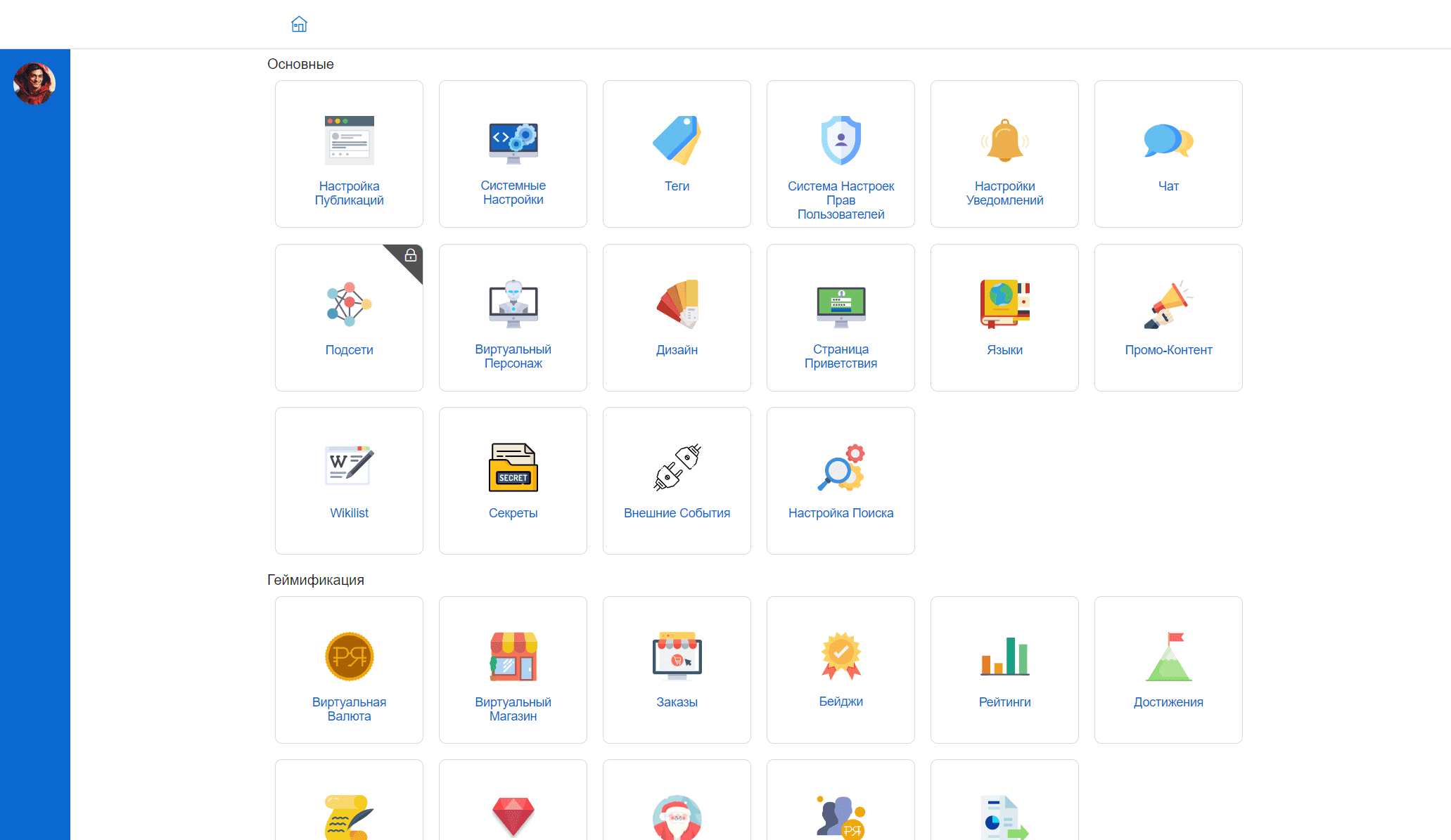Open the Языки tile

[x=1004, y=318]
